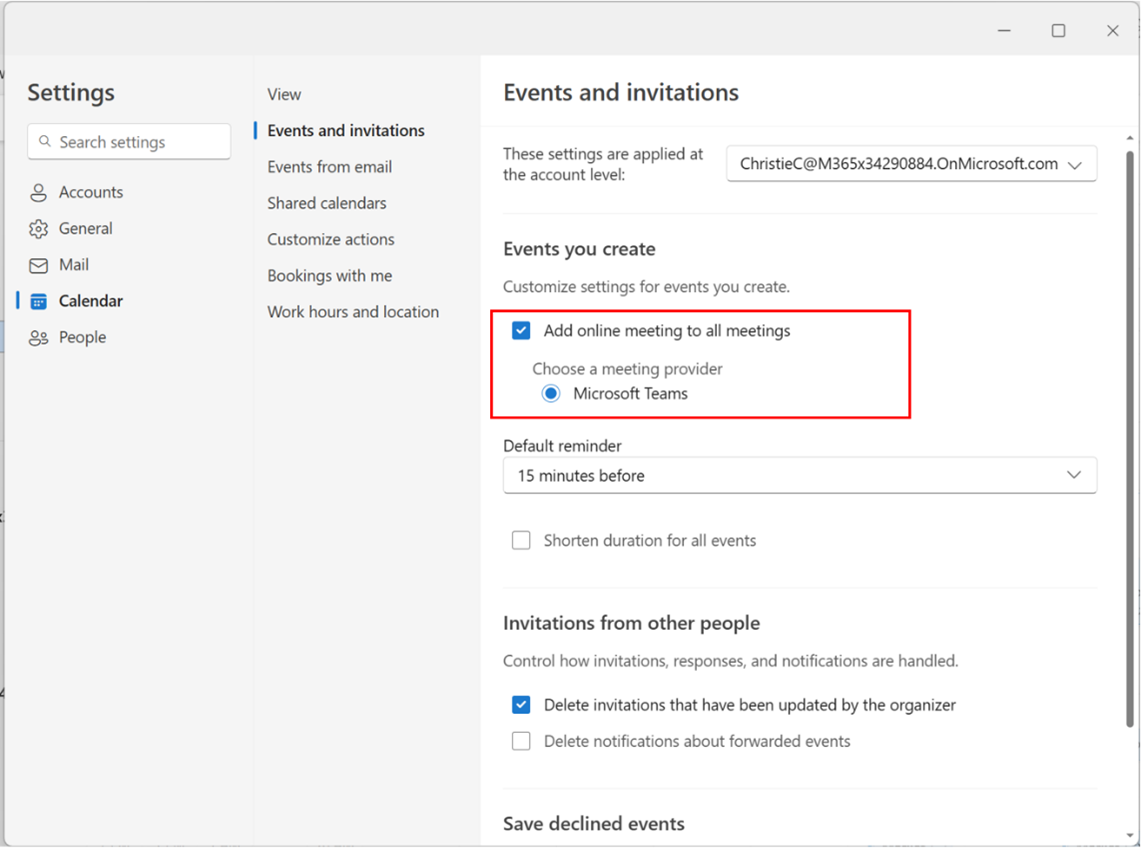
Task: Uncheck Add online meeting to all meetings
Action: [521, 330]
